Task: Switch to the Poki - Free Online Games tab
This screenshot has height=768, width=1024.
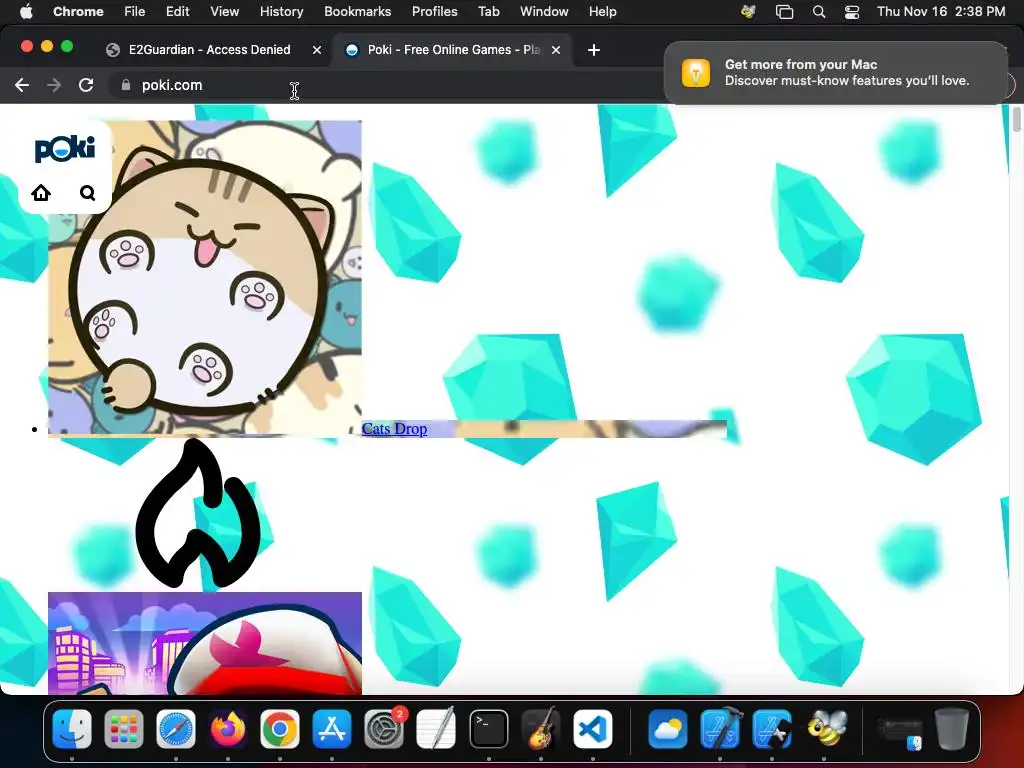Action: pos(453,50)
